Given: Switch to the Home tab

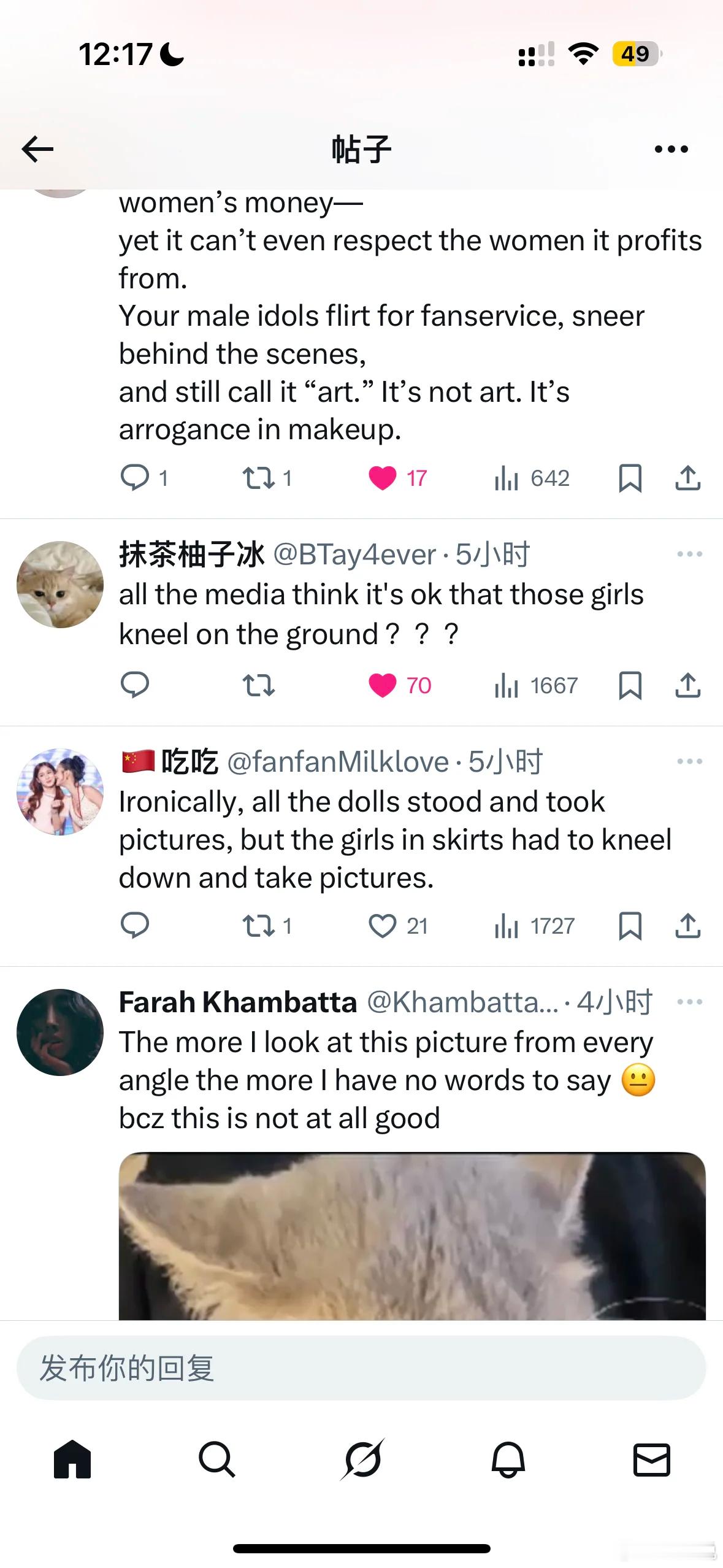Looking at the screenshot, I should 72,1459.
